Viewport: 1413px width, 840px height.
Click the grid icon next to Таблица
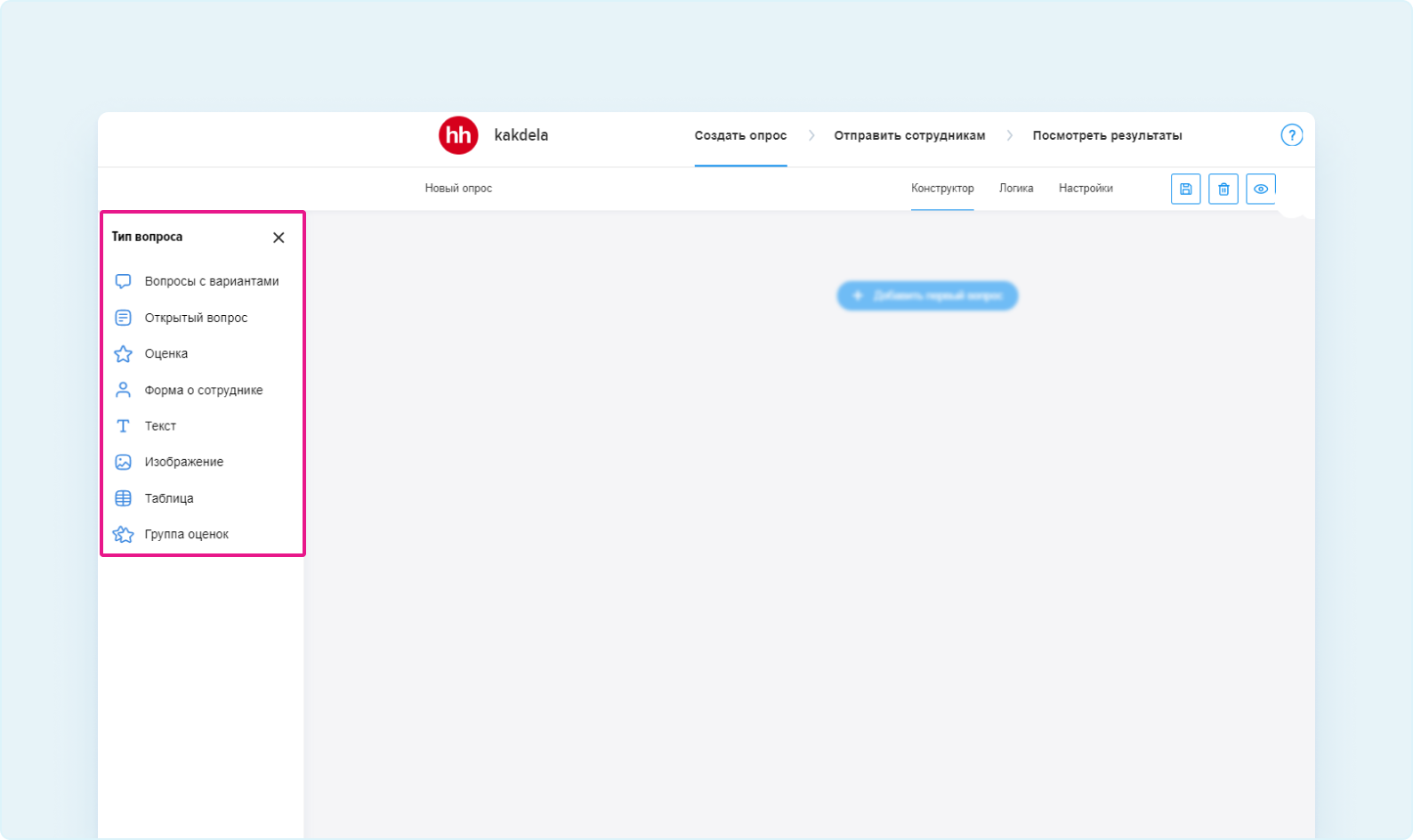point(123,498)
